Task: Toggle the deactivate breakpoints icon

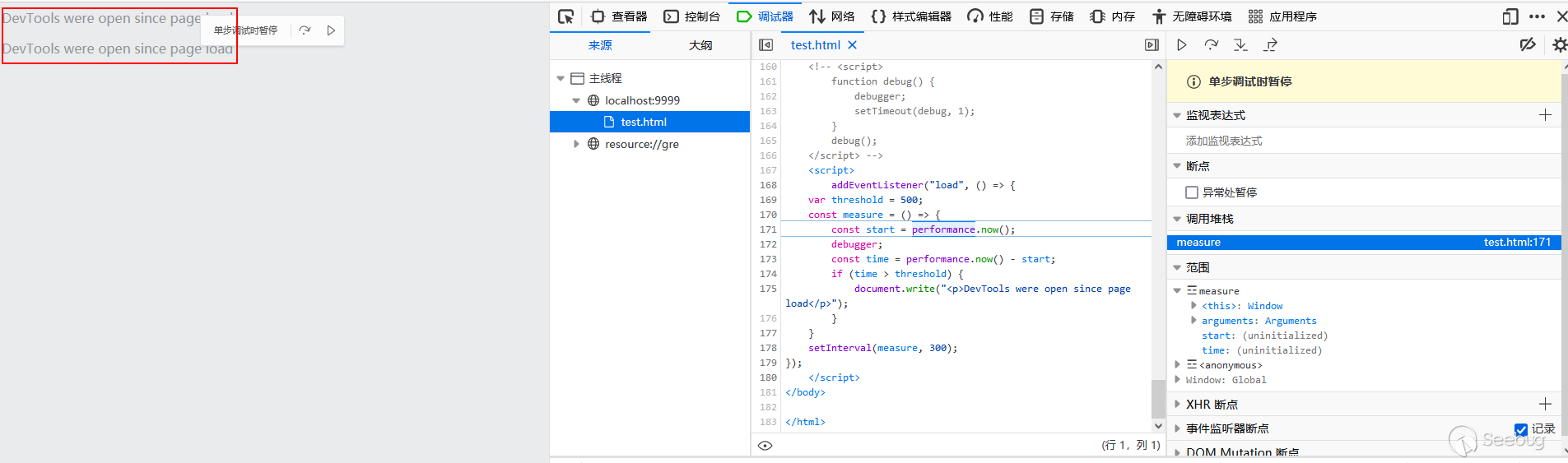Action: 1527,45
